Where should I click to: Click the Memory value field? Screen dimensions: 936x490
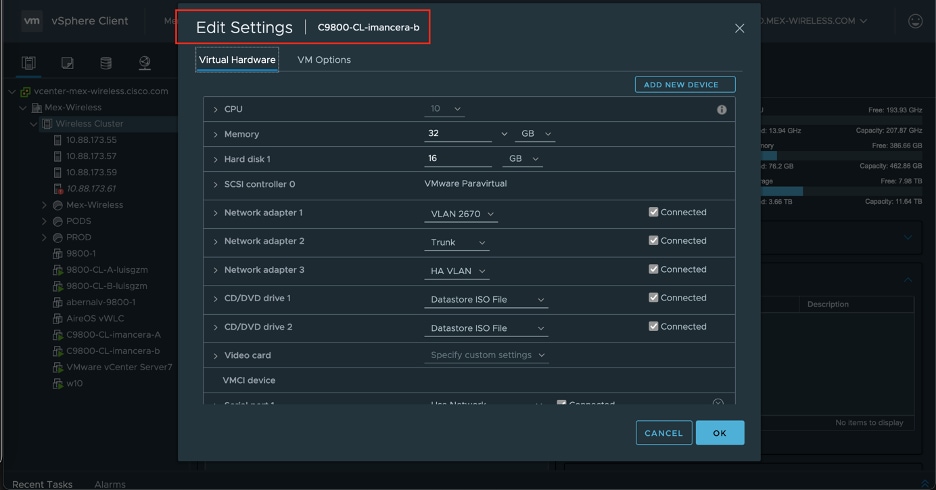[x=458, y=134]
